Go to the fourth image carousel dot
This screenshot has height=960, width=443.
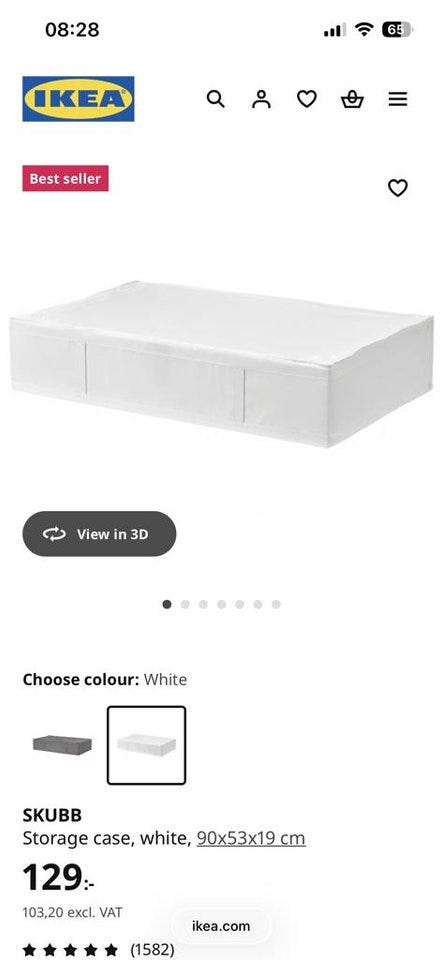222,604
